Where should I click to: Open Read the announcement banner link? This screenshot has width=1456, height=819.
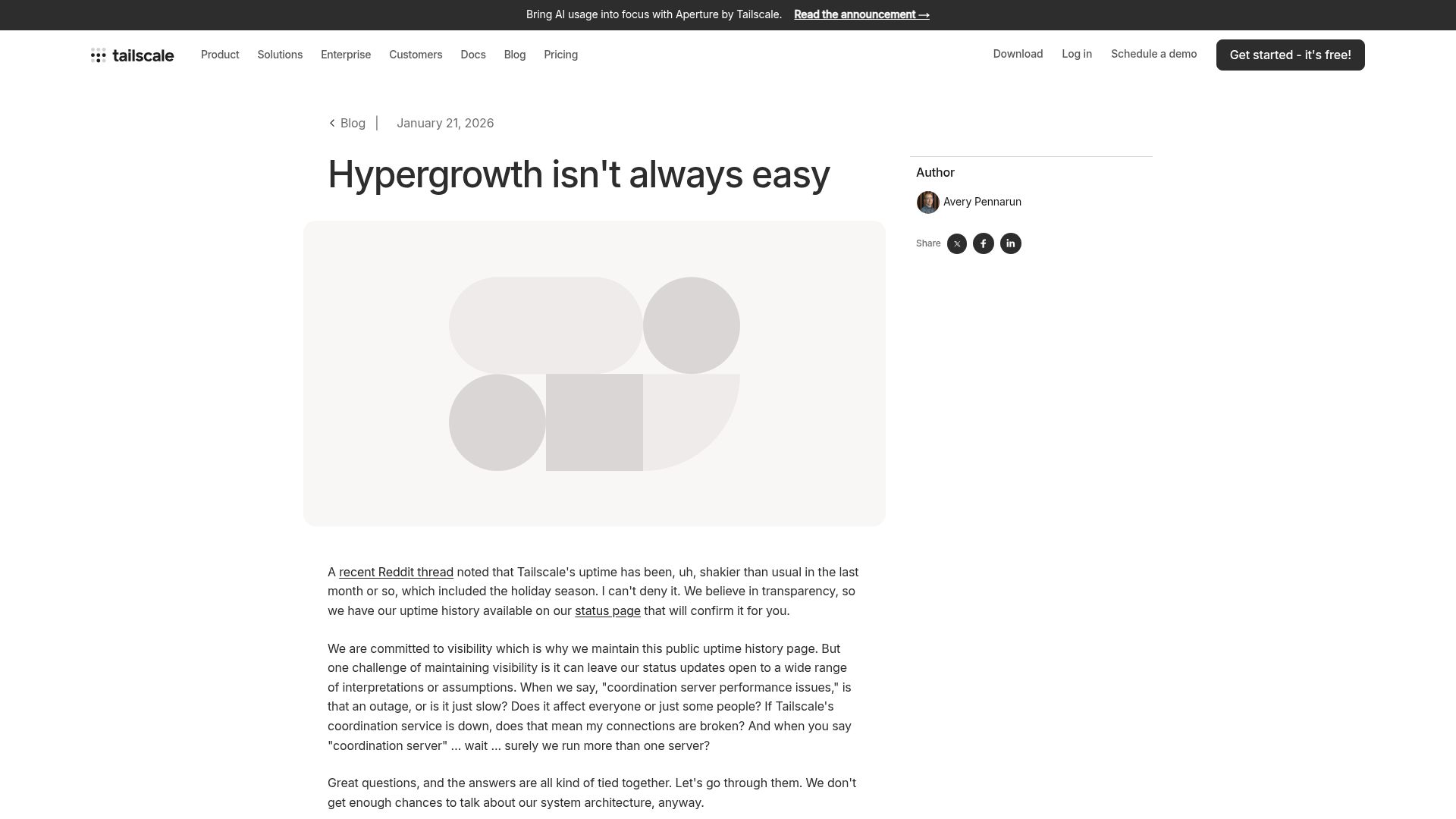(x=861, y=15)
